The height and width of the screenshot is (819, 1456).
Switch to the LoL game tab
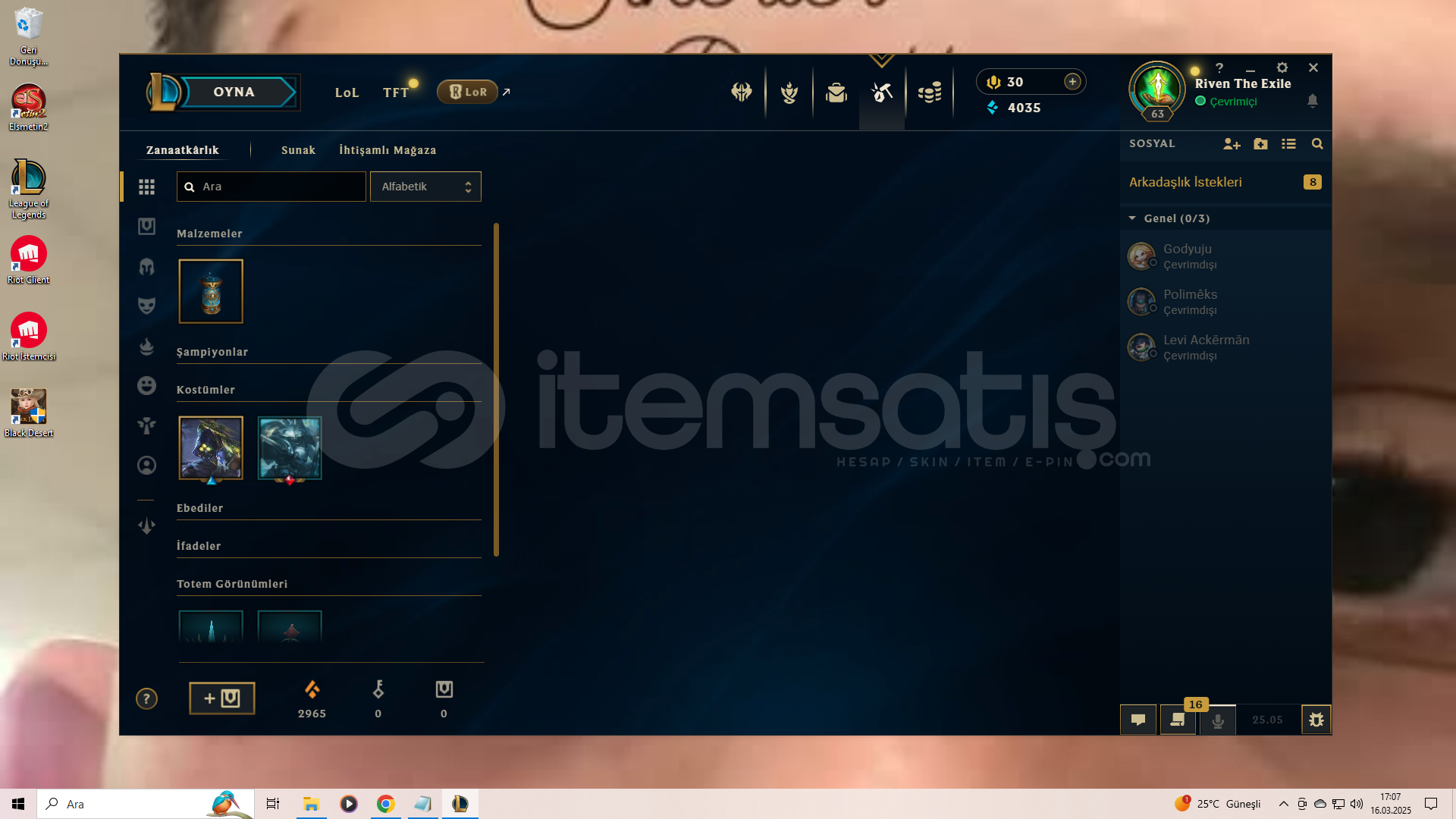click(x=347, y=93)
